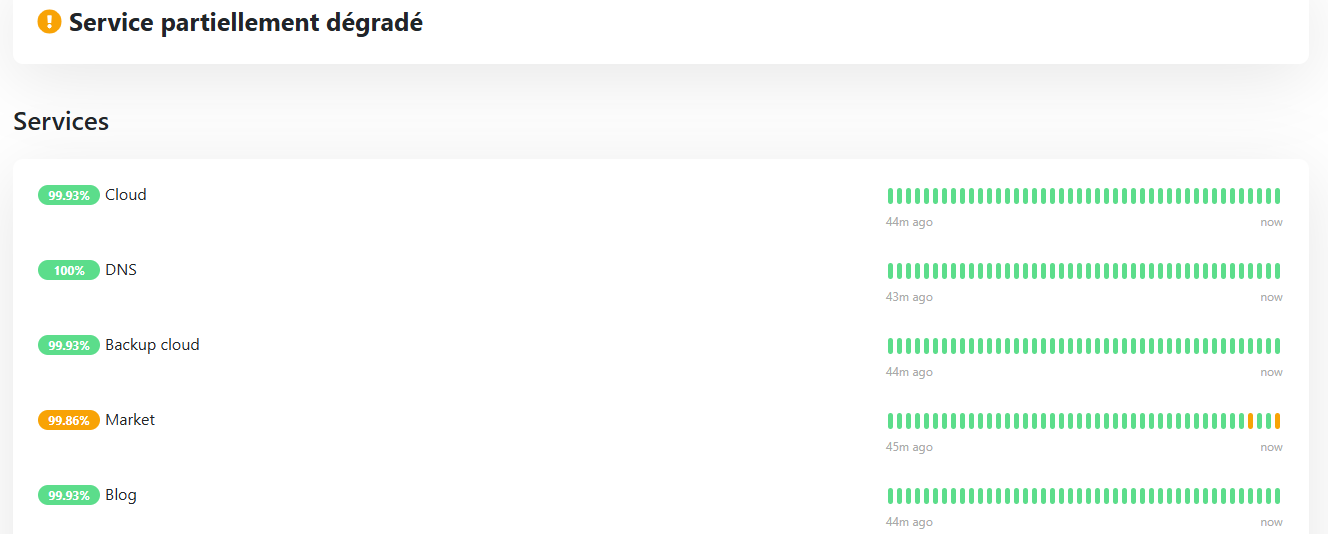Select the oldest DNS heartbeat bar
This screenshot has height=534, width=1328.
pyautogui.click(x=890, y=271)
